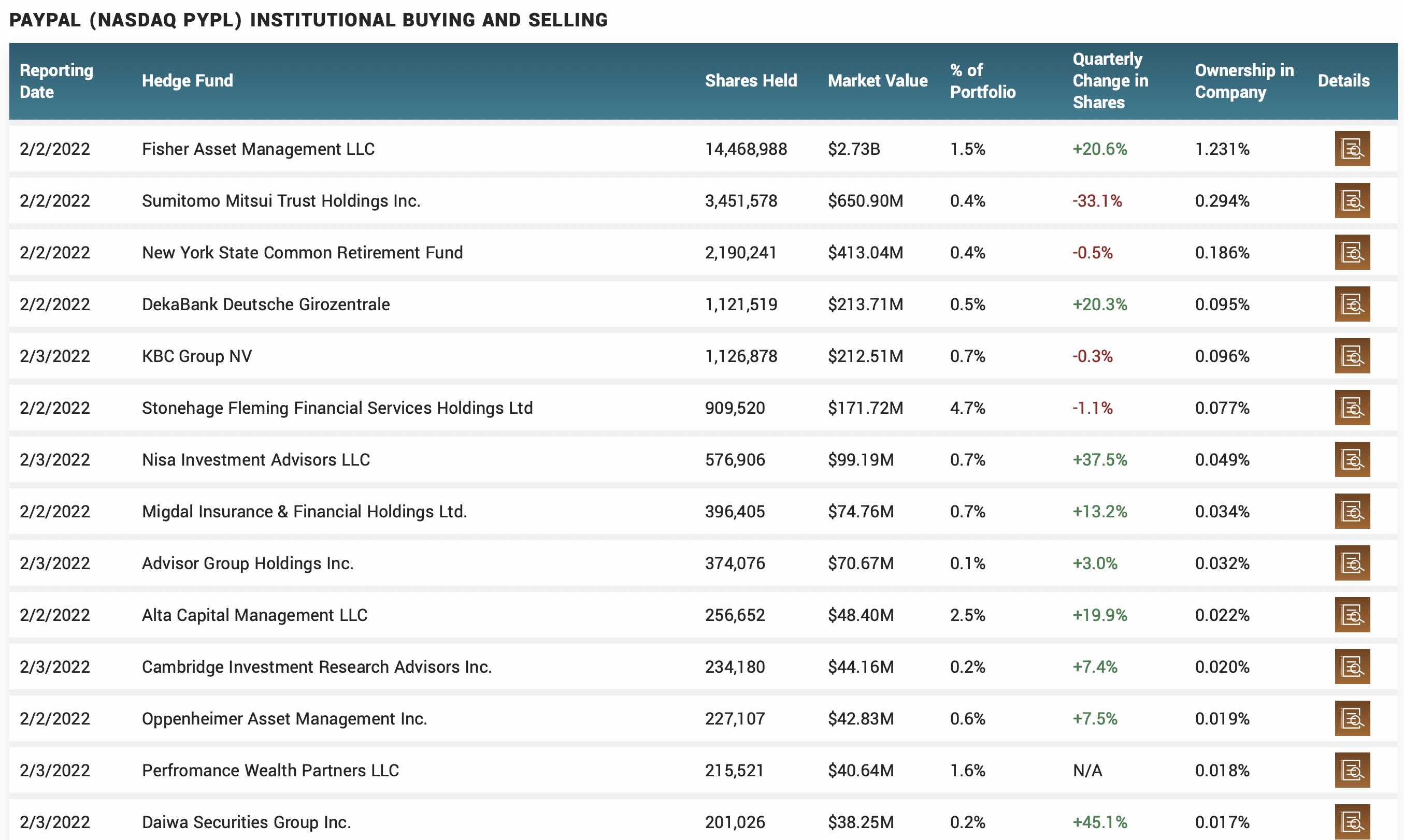This screenshot has height=840, width=1404.
Task: Click quarterly change +37.5%
Action: [x=1099, y=460]
